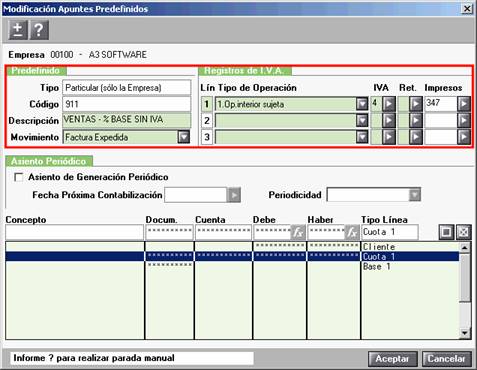This screenshot has height=370, width=477.
Task: Open date picker for Fecha Próxima Contabilización
Action: click(x=234, y=195)
